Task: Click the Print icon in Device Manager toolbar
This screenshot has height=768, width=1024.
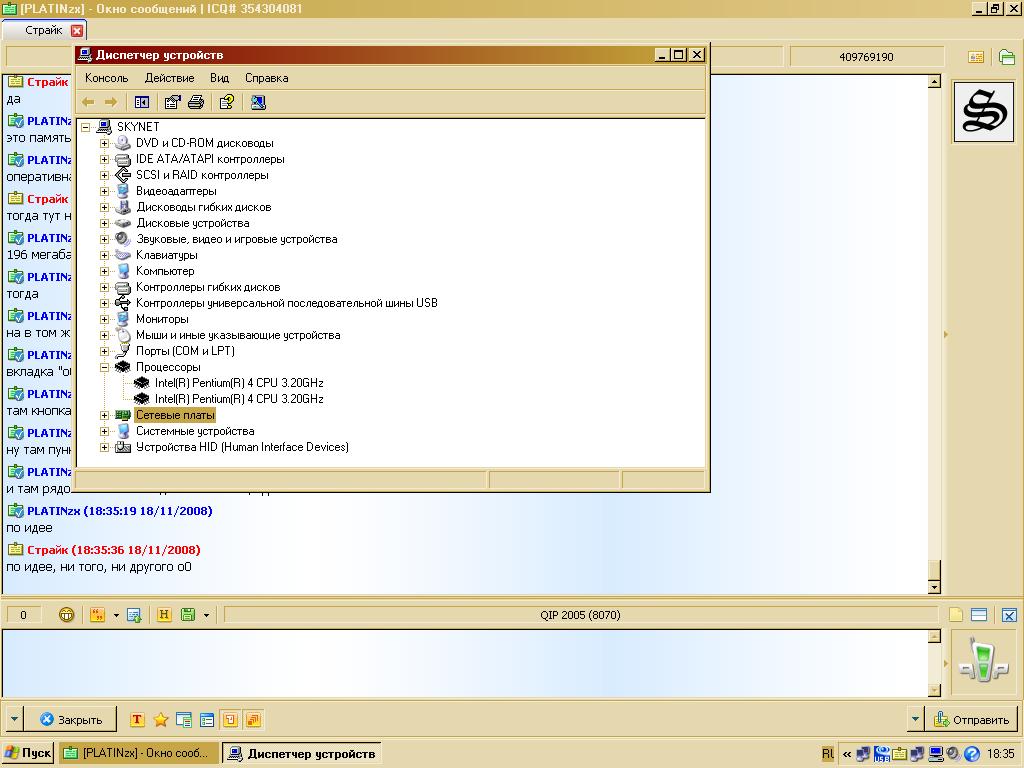Action: [x=196, y=102]
